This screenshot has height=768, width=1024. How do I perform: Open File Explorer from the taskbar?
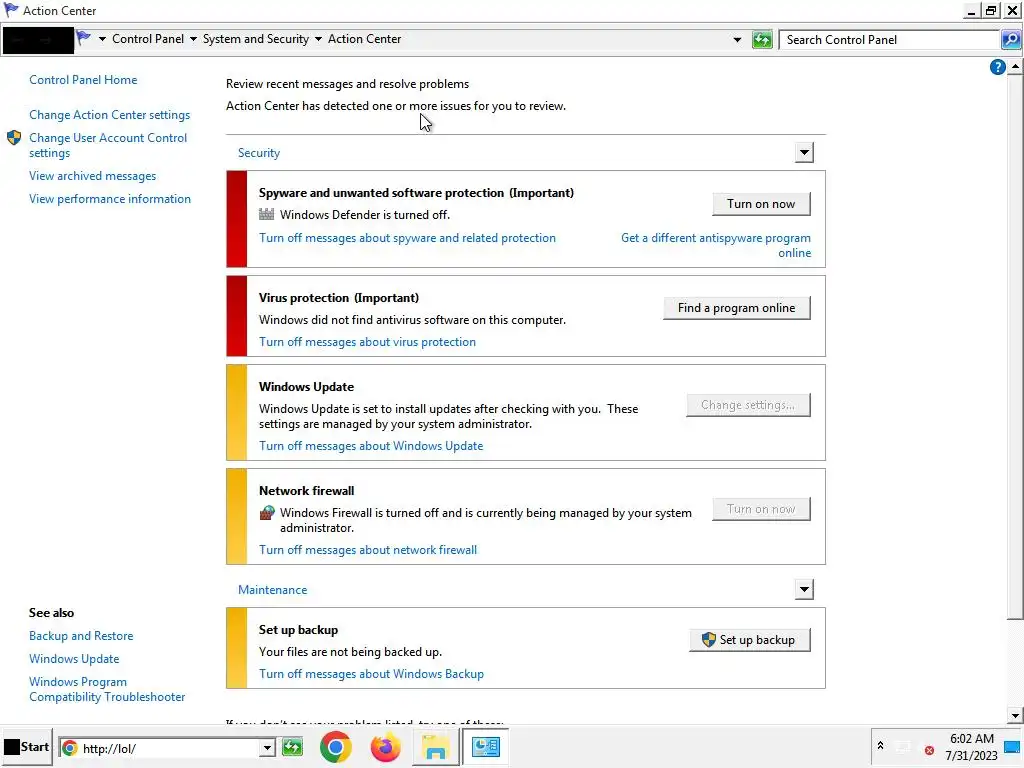click(435, 747)
